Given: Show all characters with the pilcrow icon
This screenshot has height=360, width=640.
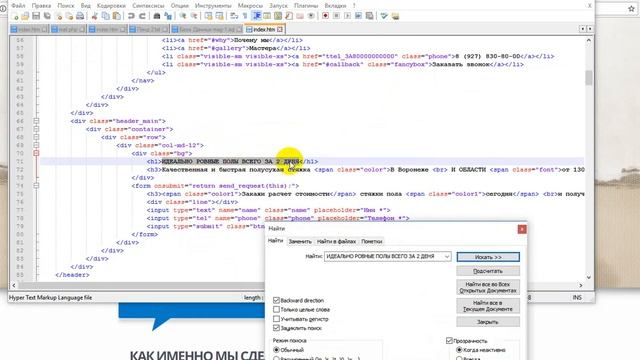Looking at the screenshot, I should (x=245, y=16).
